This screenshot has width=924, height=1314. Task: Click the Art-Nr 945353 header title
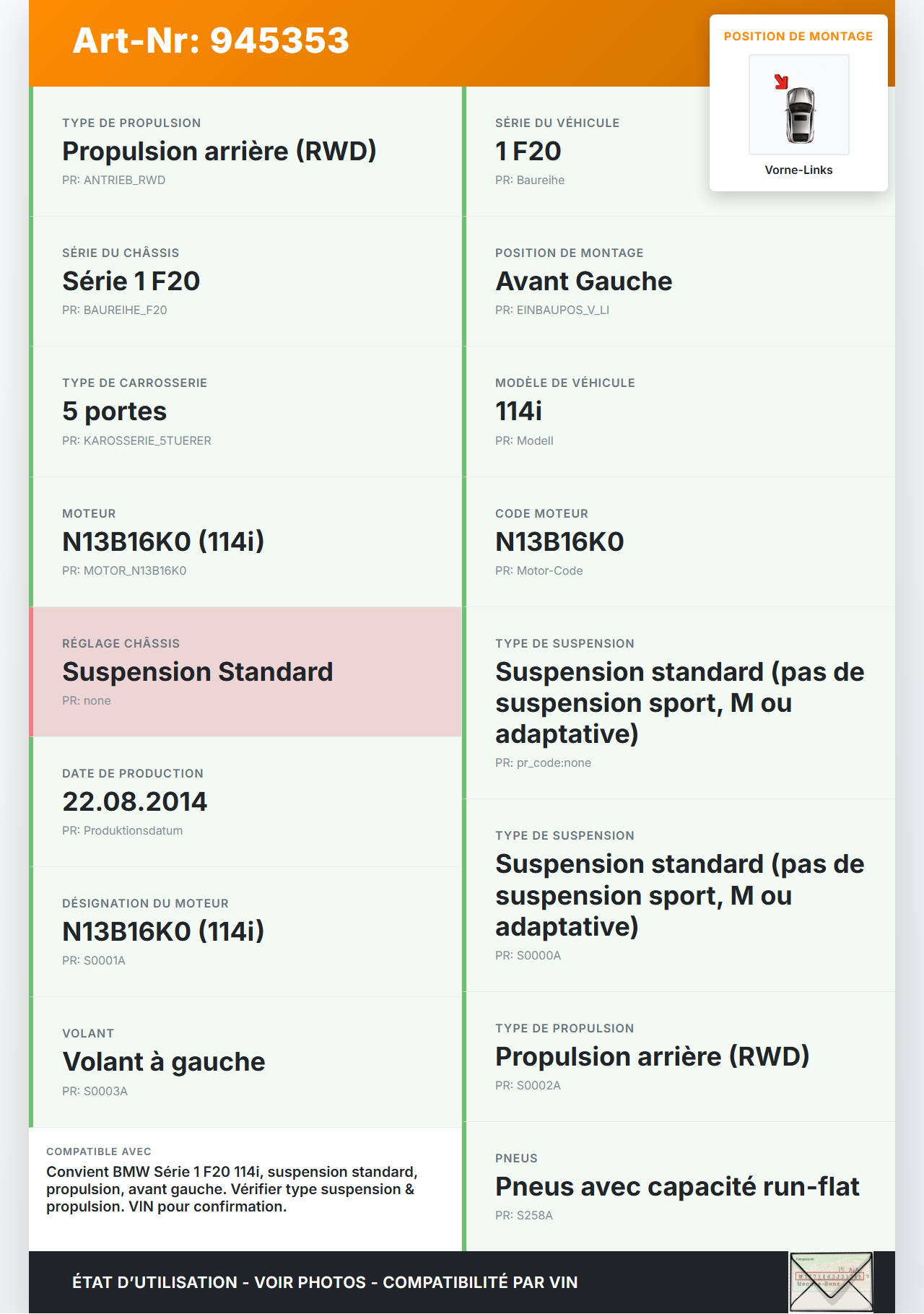point(211,40)
